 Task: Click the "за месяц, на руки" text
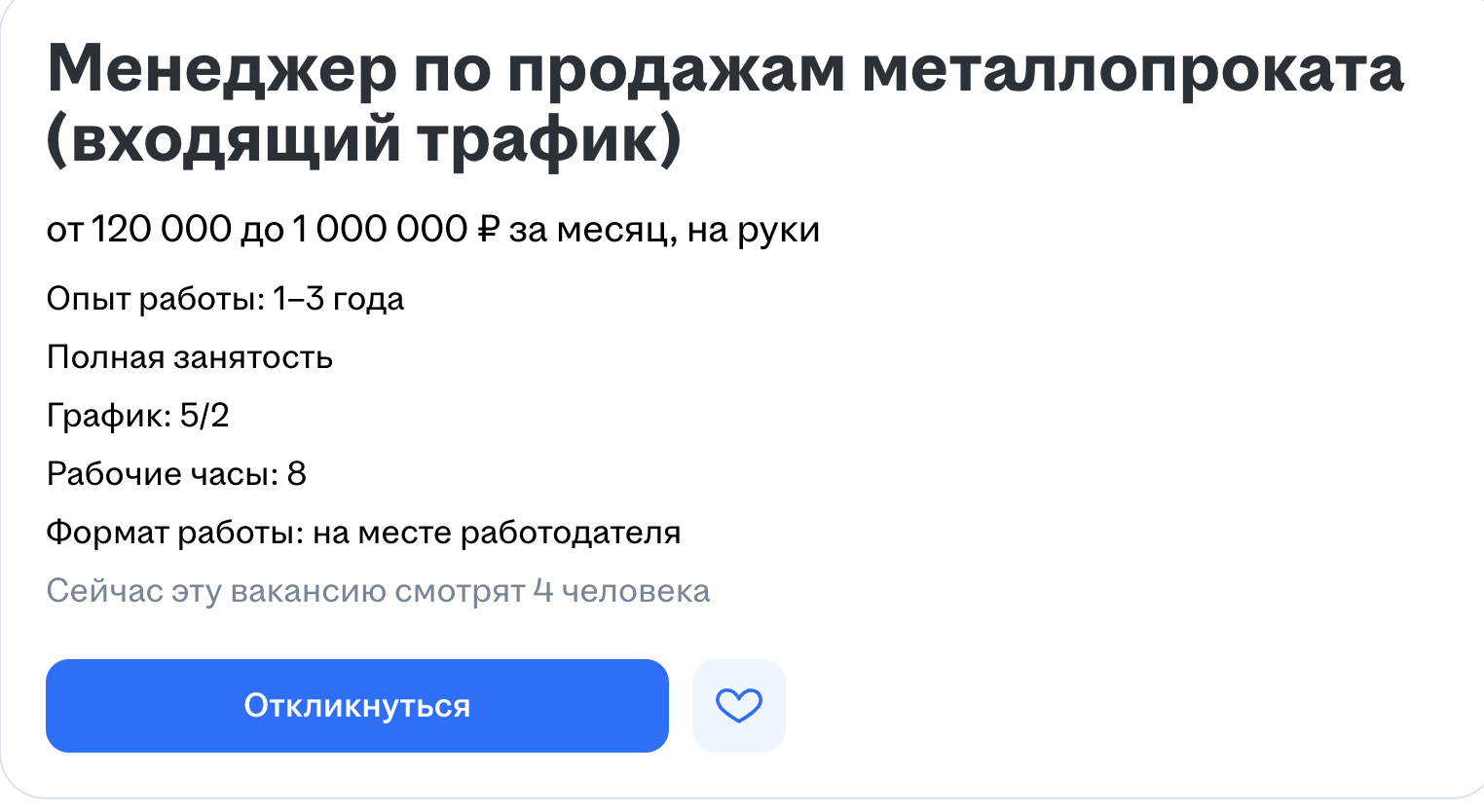(664, 230)
